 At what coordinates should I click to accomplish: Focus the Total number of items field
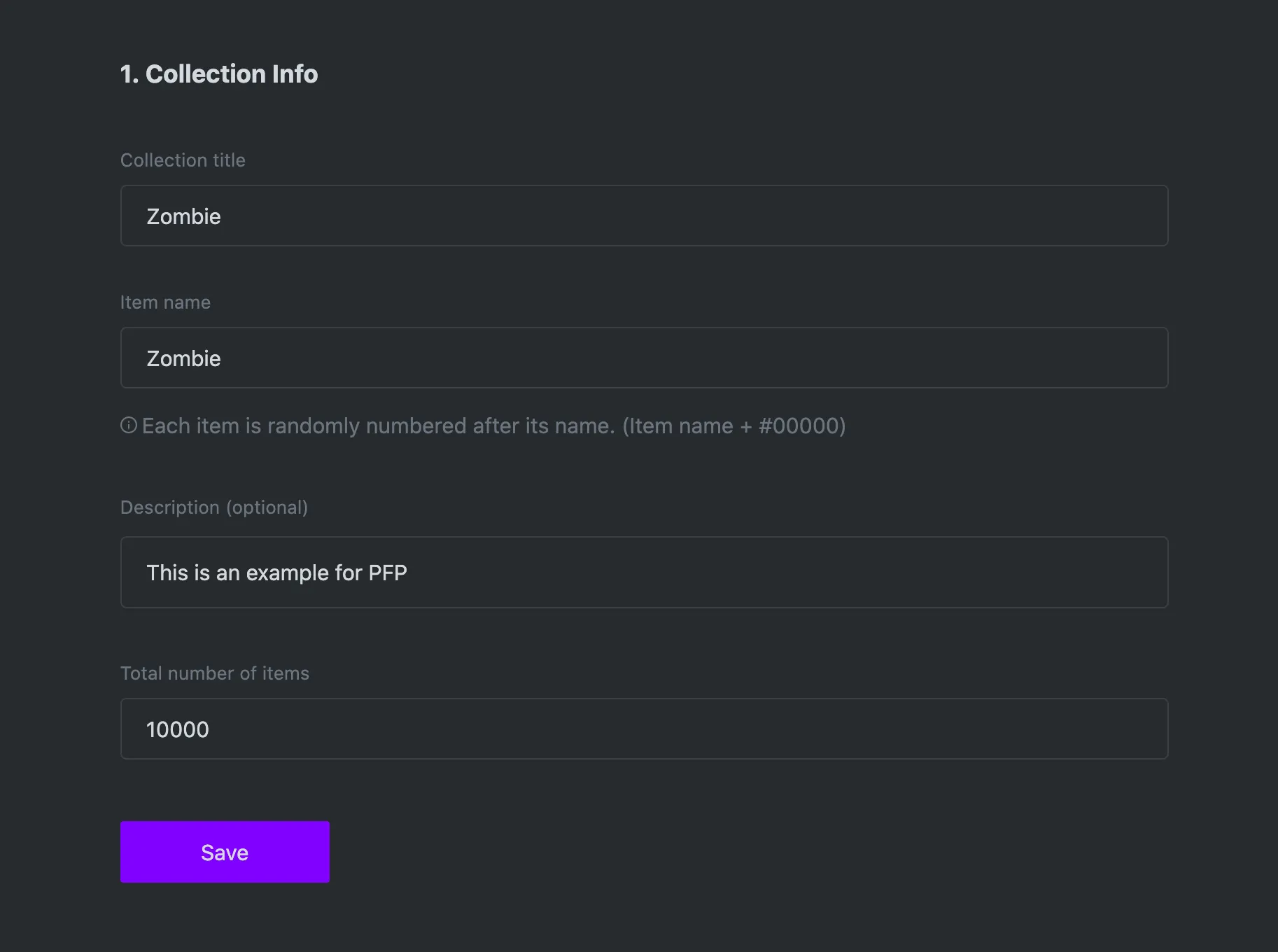click(x=644, y=729)
